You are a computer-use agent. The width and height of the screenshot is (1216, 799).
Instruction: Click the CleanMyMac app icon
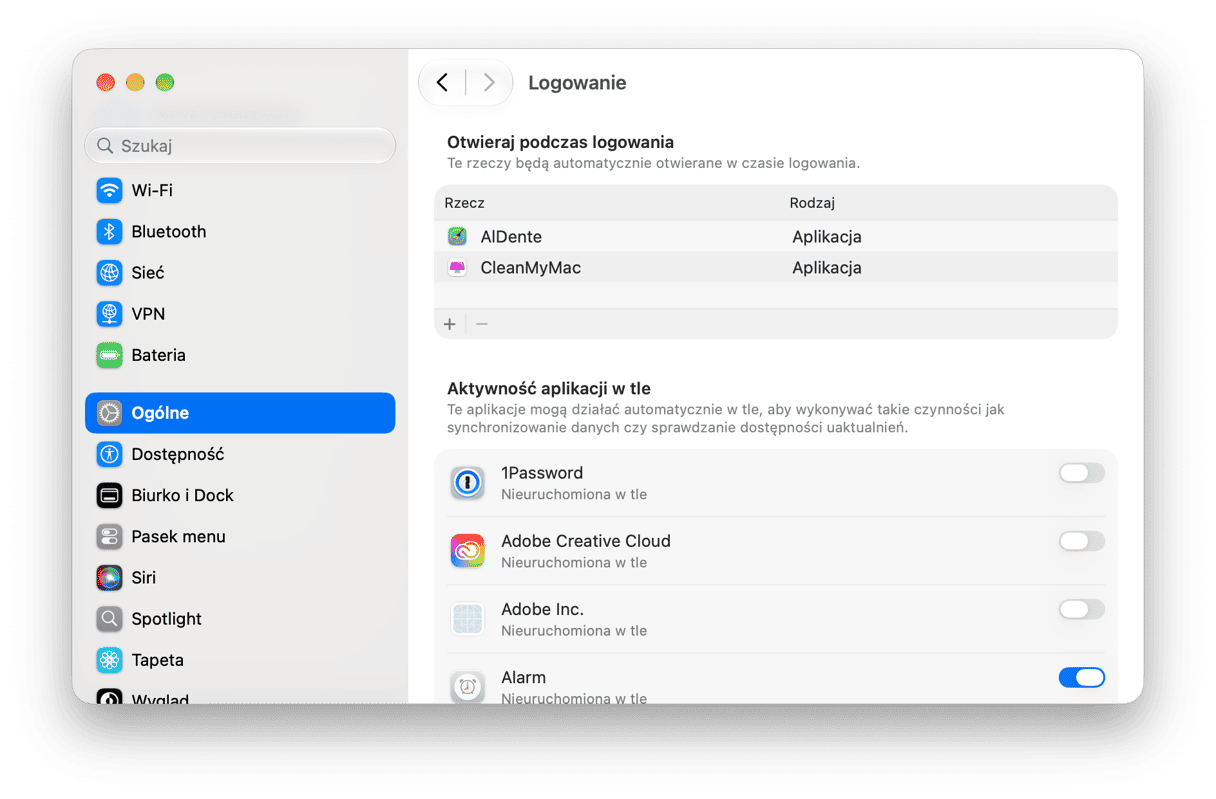[x=457, y=268]
